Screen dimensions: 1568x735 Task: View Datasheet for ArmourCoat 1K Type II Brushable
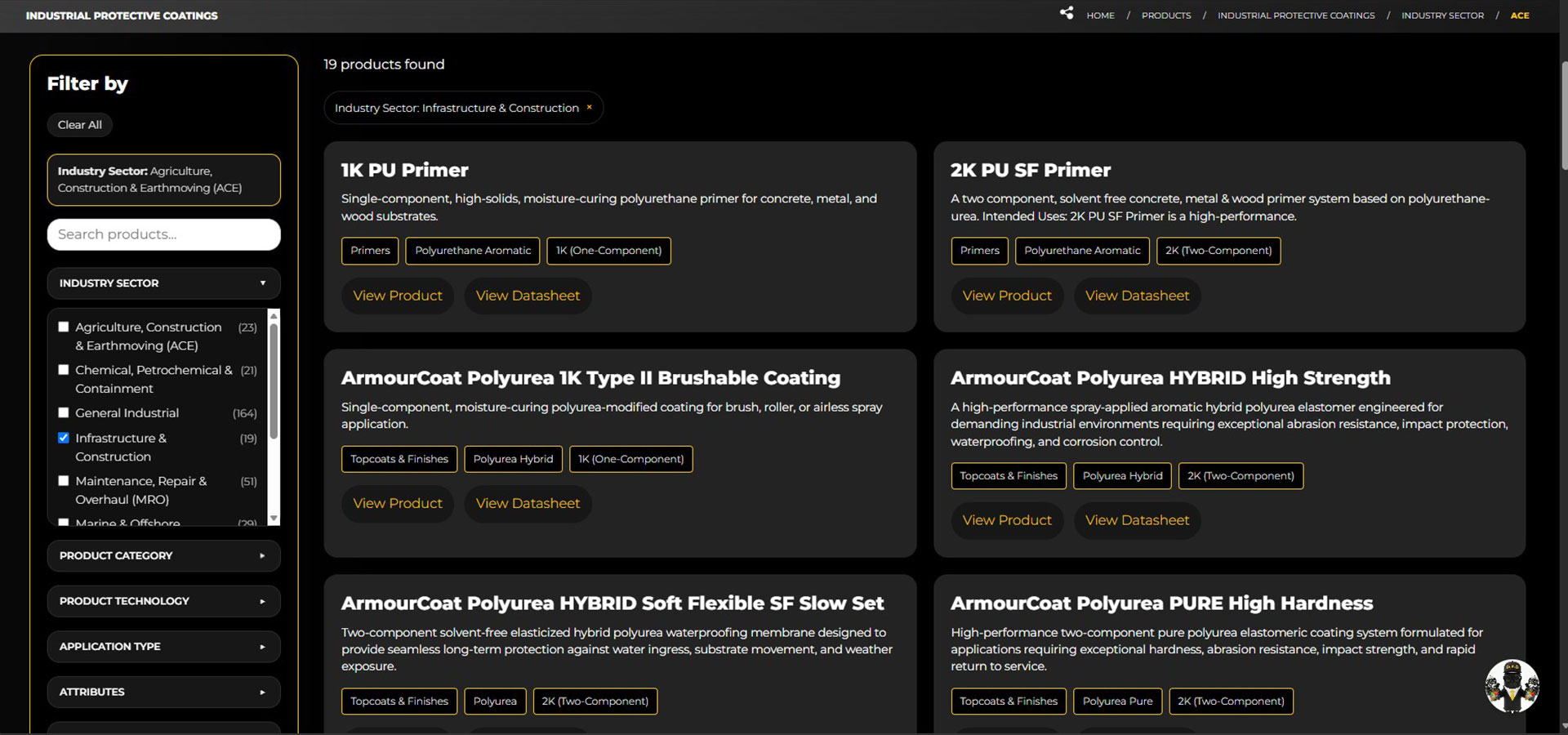pyautogui.click(x=528, y=504)
